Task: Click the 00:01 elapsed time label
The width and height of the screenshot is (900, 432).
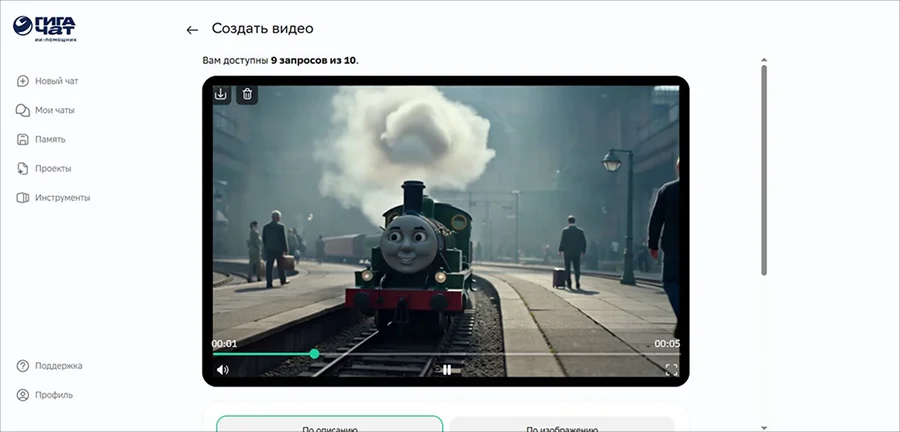Action: (224, 344)
